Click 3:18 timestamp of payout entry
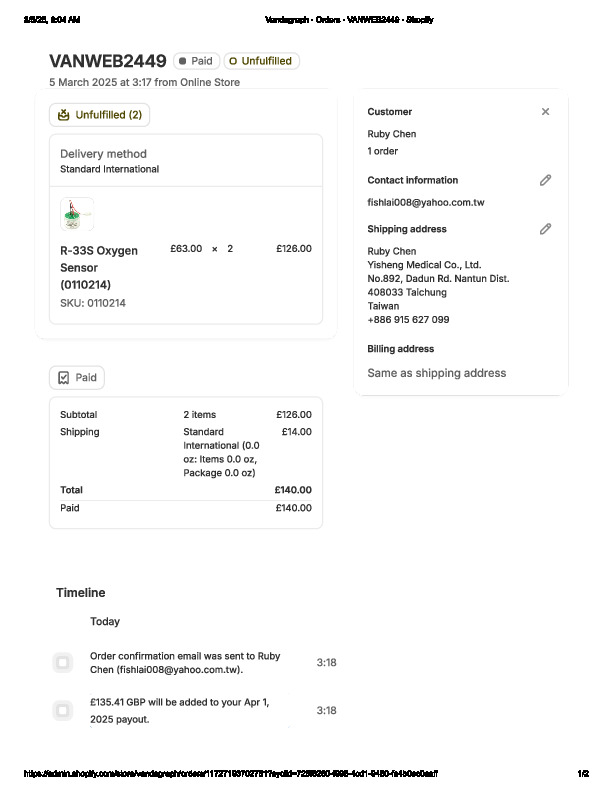Viewport: 612px width, 792px height. pyautogui.click(x=326, y=710)
